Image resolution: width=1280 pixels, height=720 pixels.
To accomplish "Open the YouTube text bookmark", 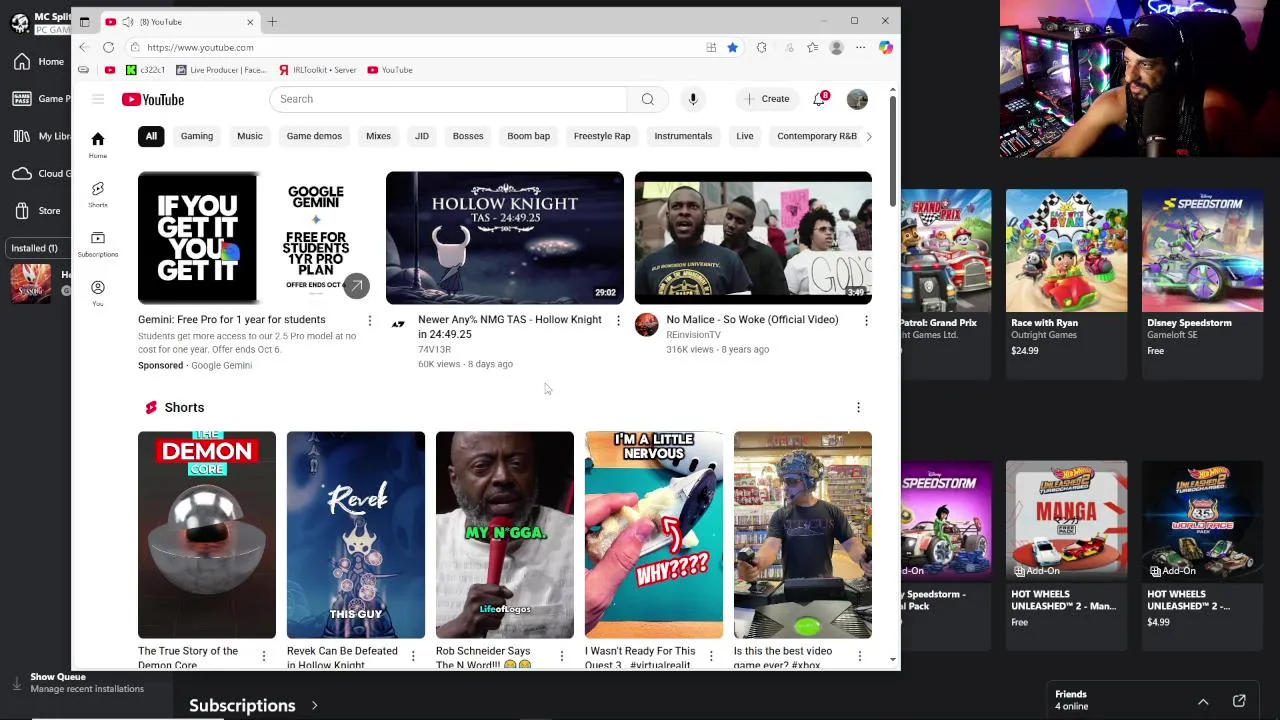I will (390, 70).
